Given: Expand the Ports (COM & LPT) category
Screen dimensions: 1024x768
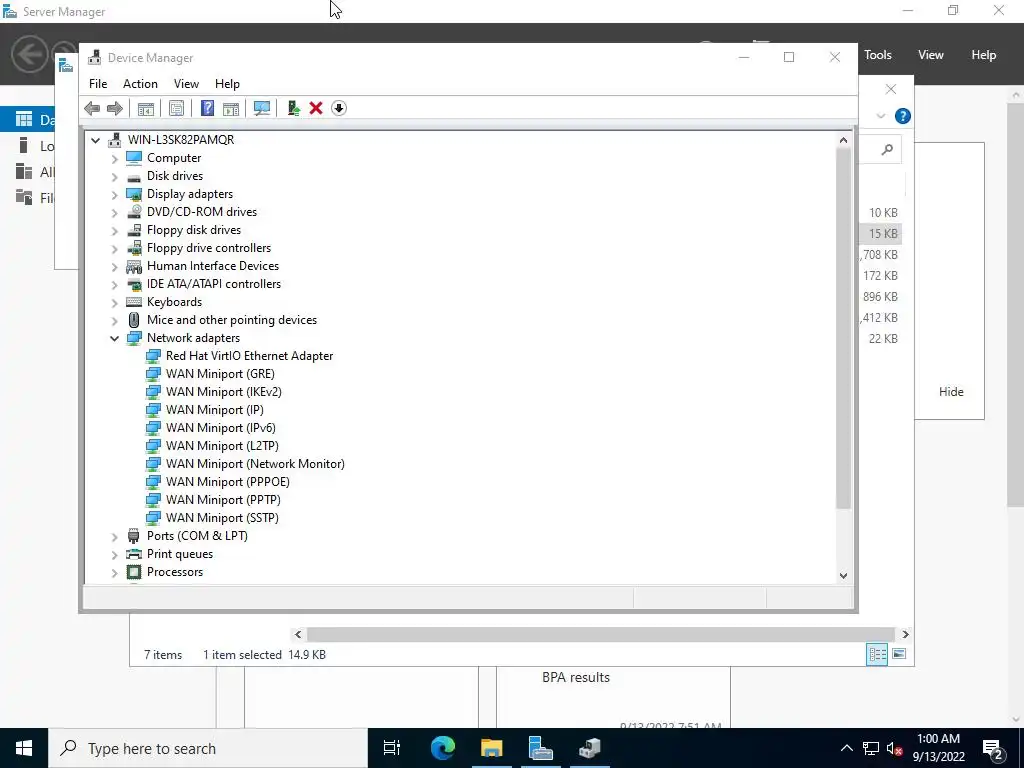Looking at the screenshot, I should (x=114, y=536).
